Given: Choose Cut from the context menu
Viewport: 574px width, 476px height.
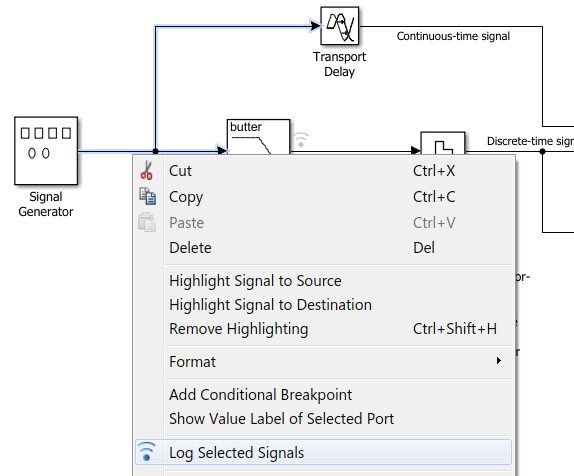Looking at the screenshot, I should [x=323, y=171].
